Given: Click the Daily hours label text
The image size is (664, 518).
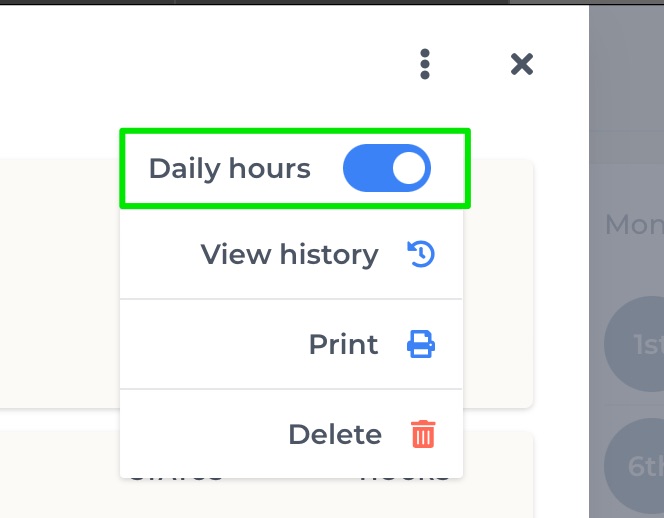Looking at the screenshot, I should (230, 169).
